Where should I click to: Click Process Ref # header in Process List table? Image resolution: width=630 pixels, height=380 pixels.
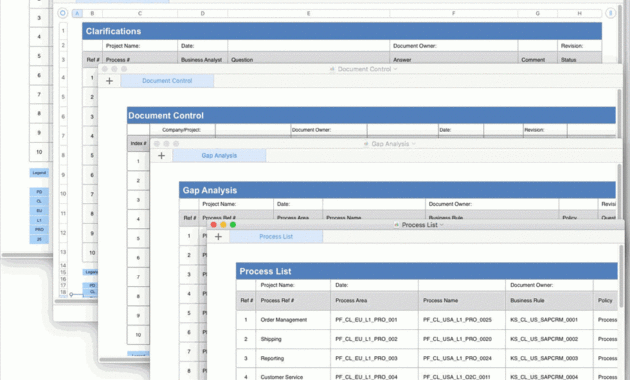coord(293,300)
